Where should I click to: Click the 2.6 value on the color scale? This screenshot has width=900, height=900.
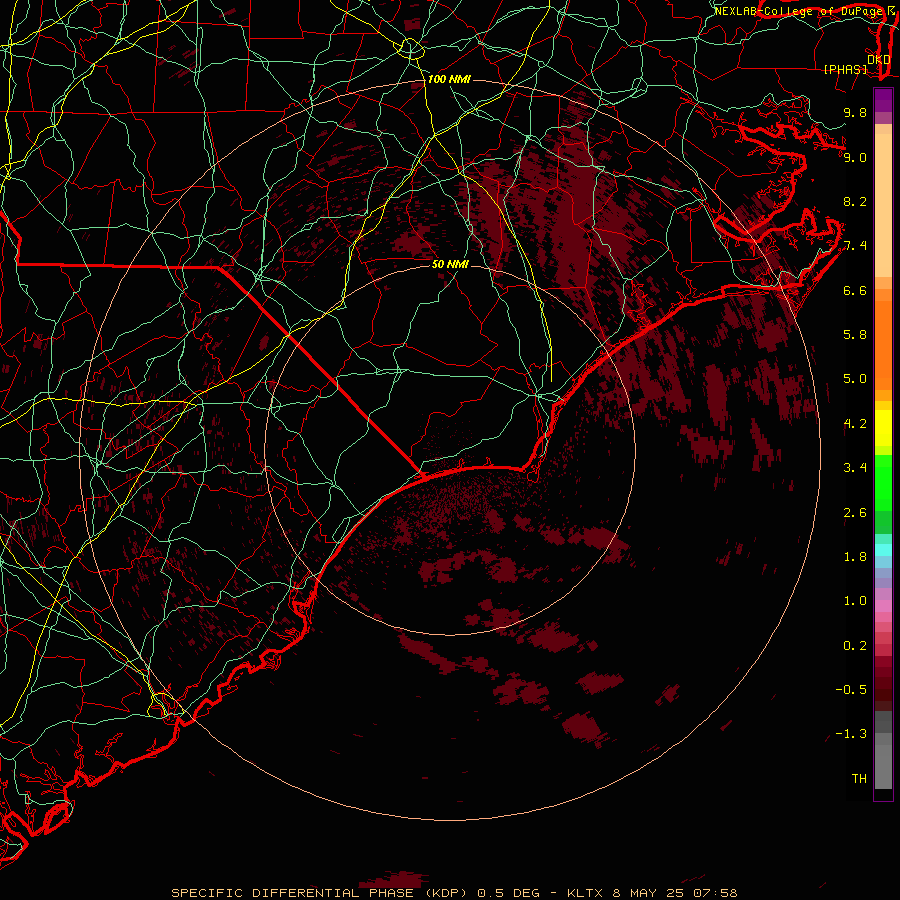(x=855, y=513)
